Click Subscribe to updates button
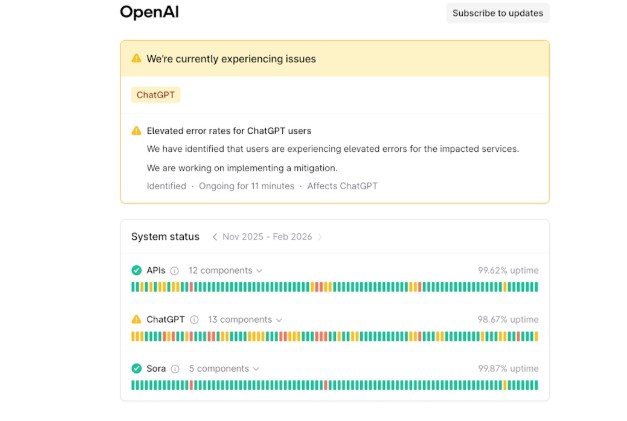 pyautogui.click(x=497, y=13)
